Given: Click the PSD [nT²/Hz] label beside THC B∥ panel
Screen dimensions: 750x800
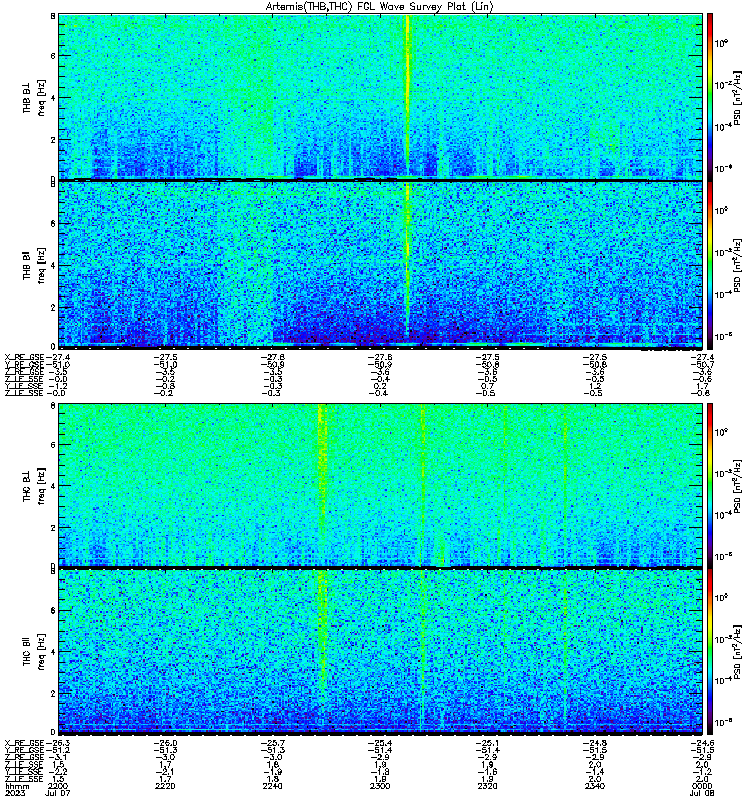Looking at the screenshot, I should [x=737, y=652].
